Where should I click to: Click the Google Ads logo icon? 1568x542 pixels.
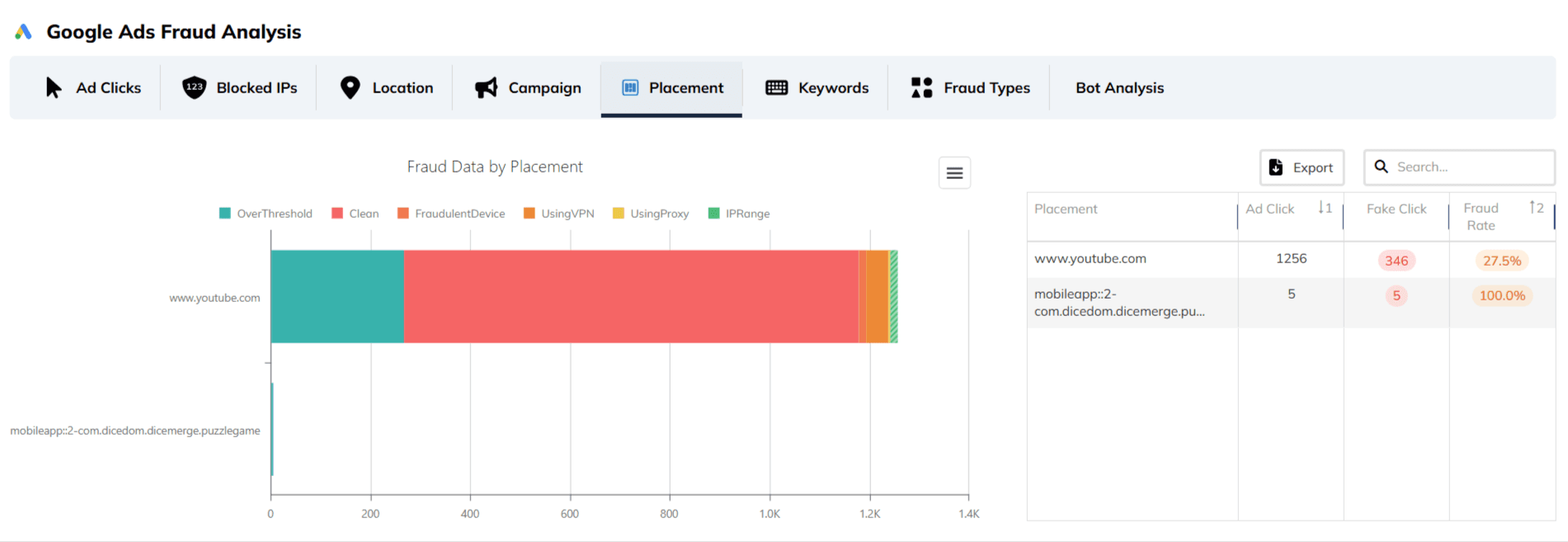coord(23,31)
